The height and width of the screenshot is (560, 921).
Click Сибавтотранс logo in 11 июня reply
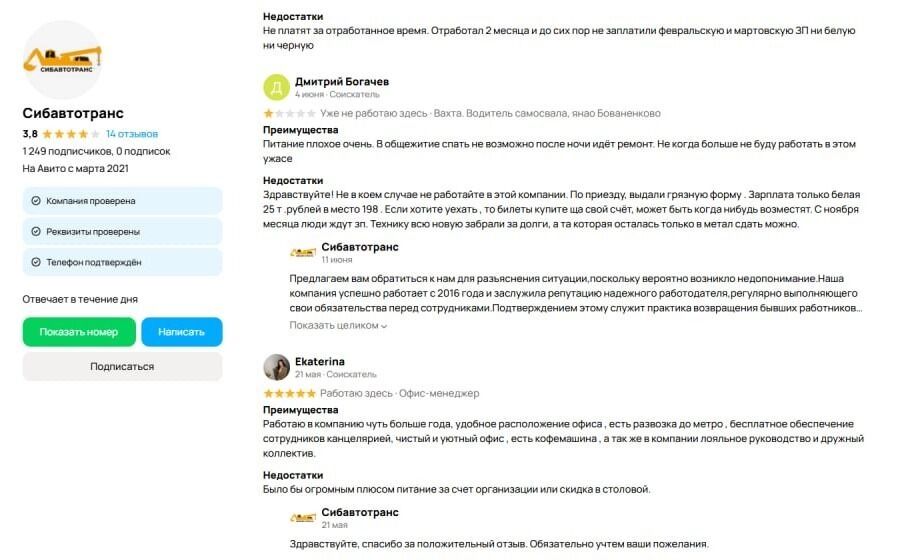[x=302, y=252]
